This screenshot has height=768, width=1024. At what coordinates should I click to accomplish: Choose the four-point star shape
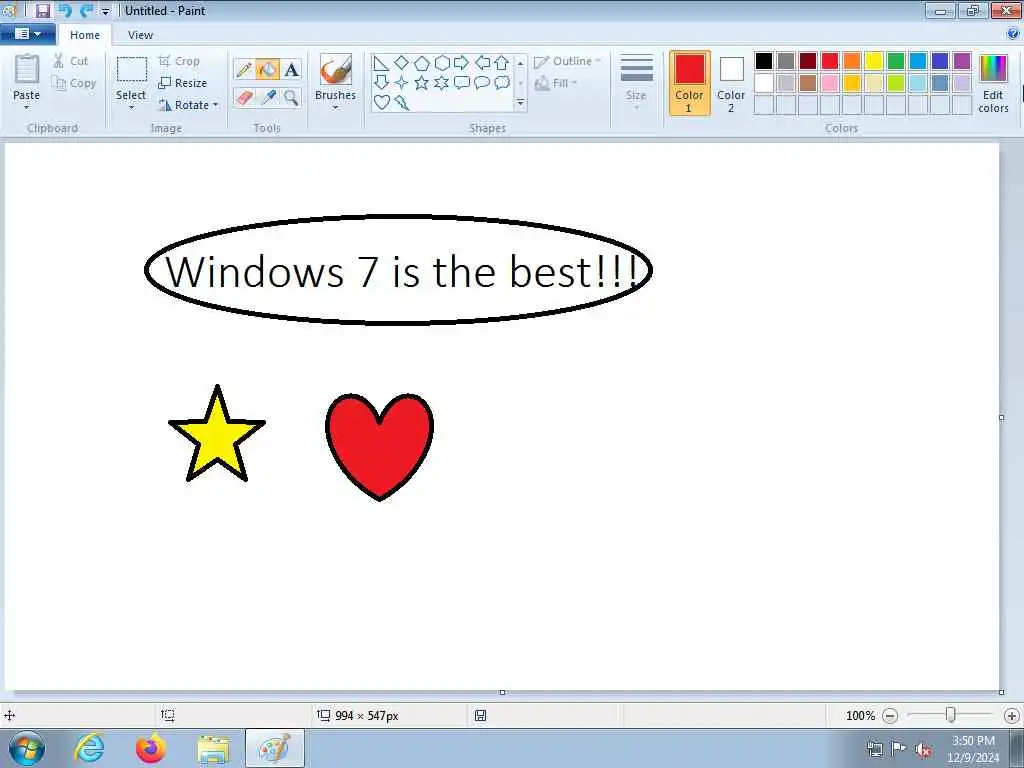[402, 83]
